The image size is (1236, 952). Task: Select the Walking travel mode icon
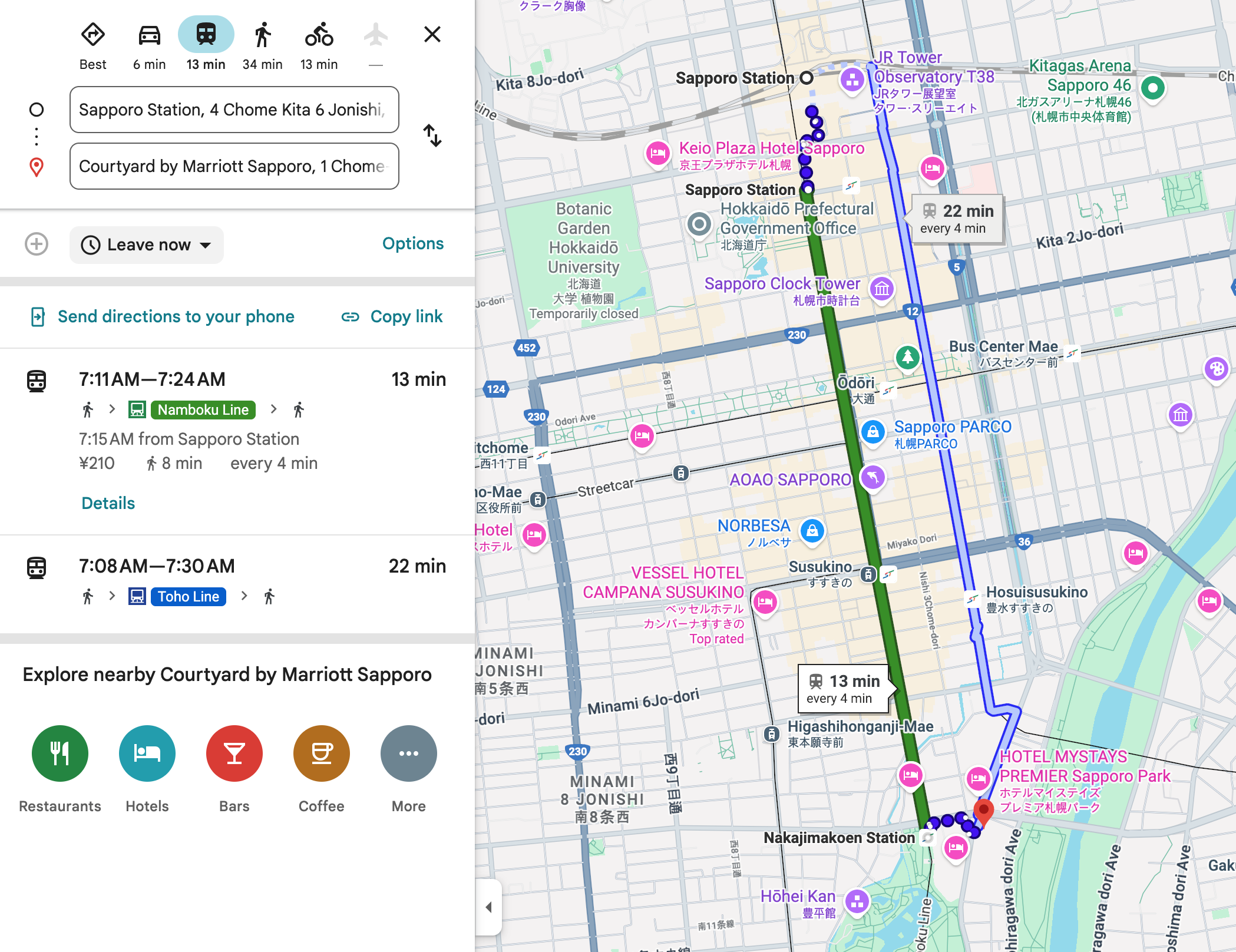(x=262, y=35)
